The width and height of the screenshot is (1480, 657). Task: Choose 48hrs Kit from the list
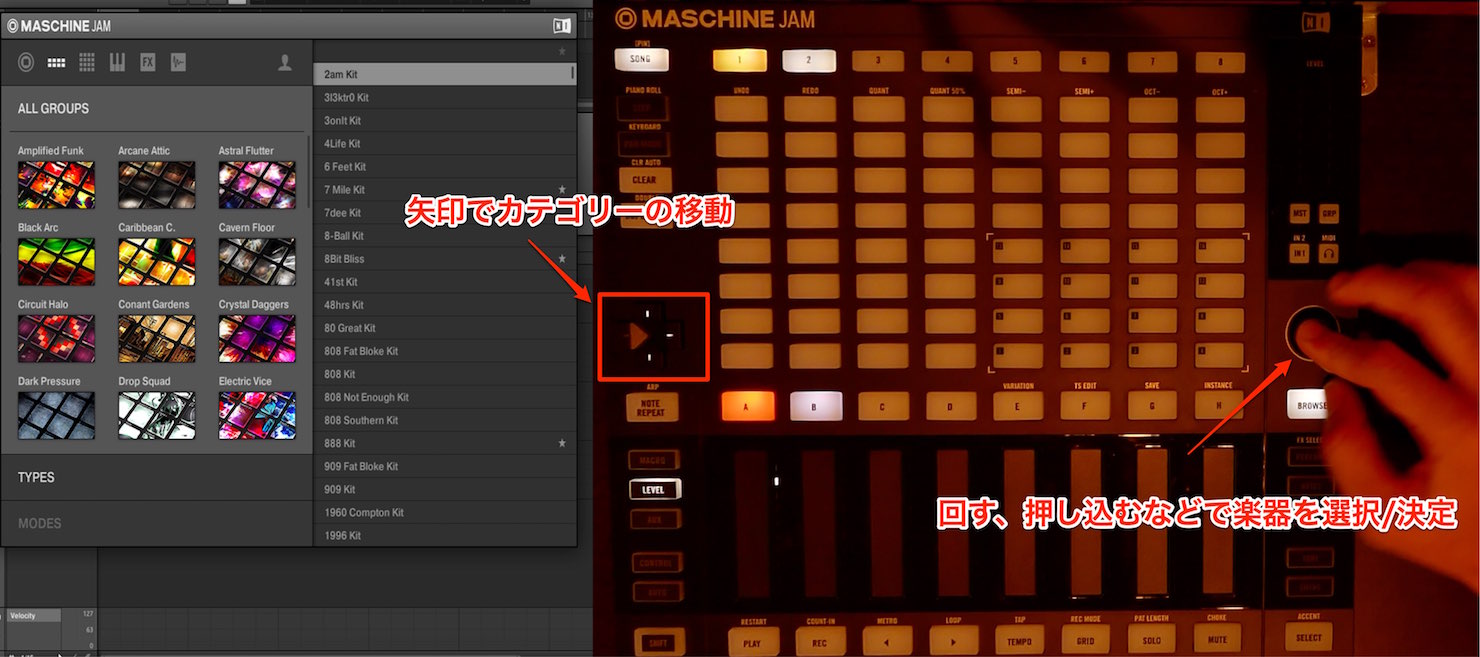tap(444, 304)
